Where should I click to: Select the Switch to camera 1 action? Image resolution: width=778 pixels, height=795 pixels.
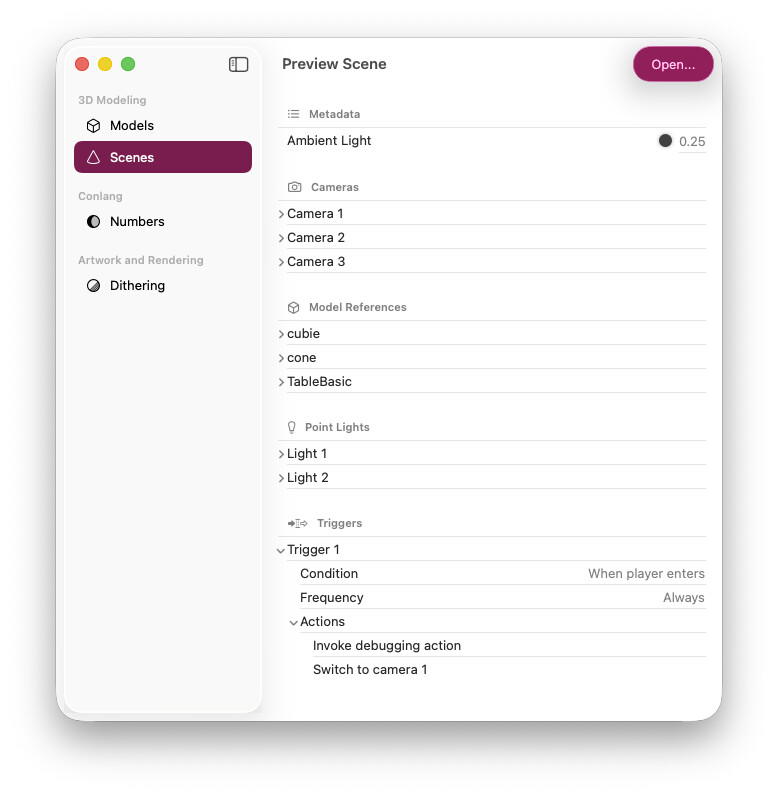(370, 670)
